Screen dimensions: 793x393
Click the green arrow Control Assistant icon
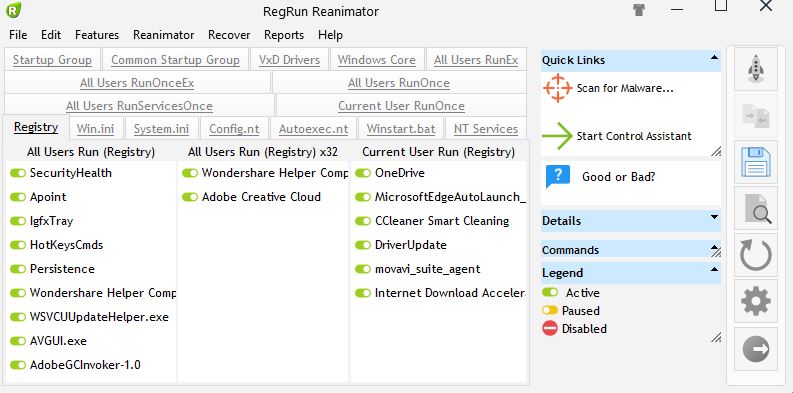coord(557,136)
